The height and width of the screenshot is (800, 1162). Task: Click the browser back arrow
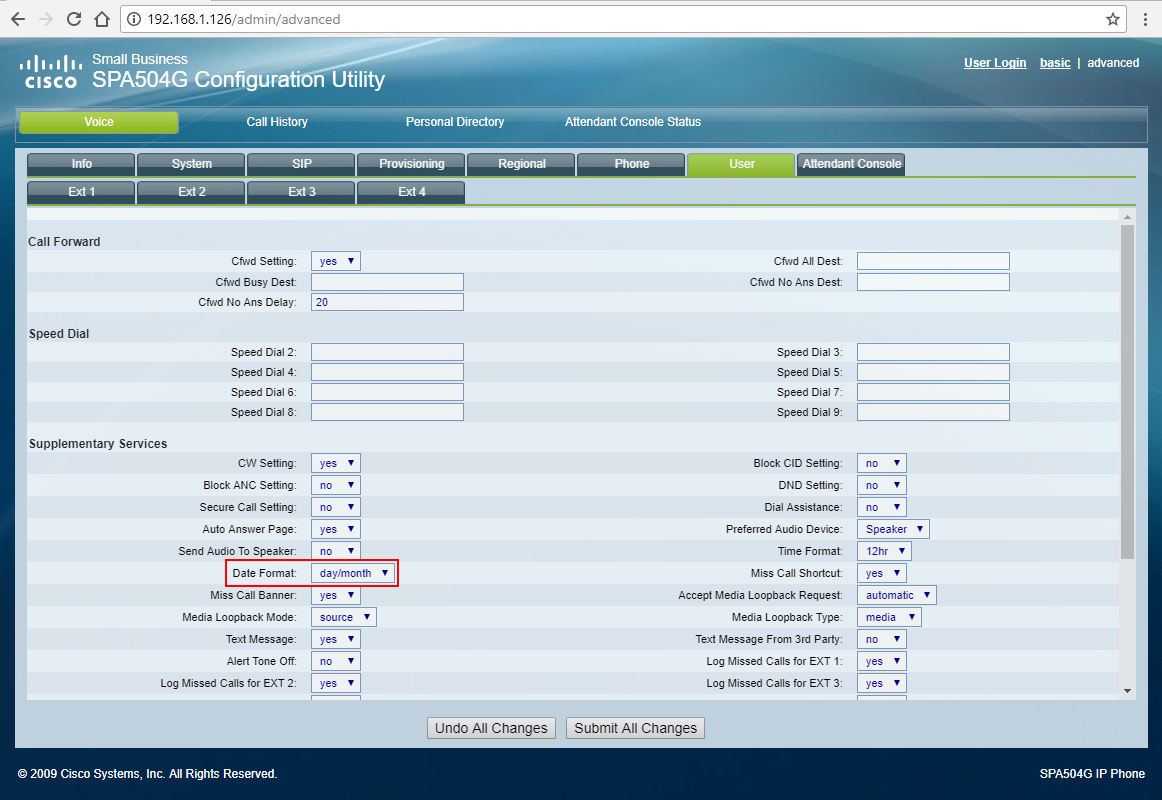click(18, 19)
